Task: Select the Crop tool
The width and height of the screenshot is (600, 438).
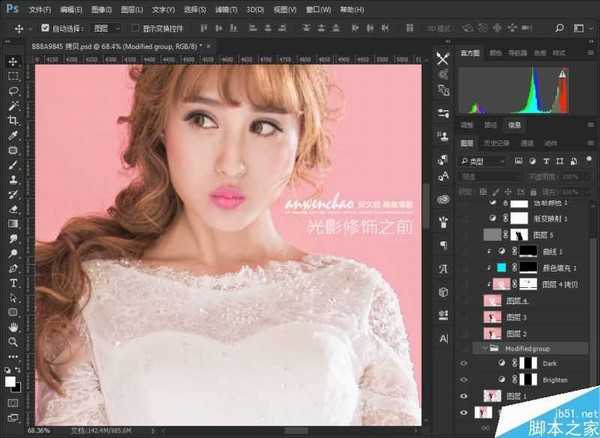Action: [x=13, y=120]
